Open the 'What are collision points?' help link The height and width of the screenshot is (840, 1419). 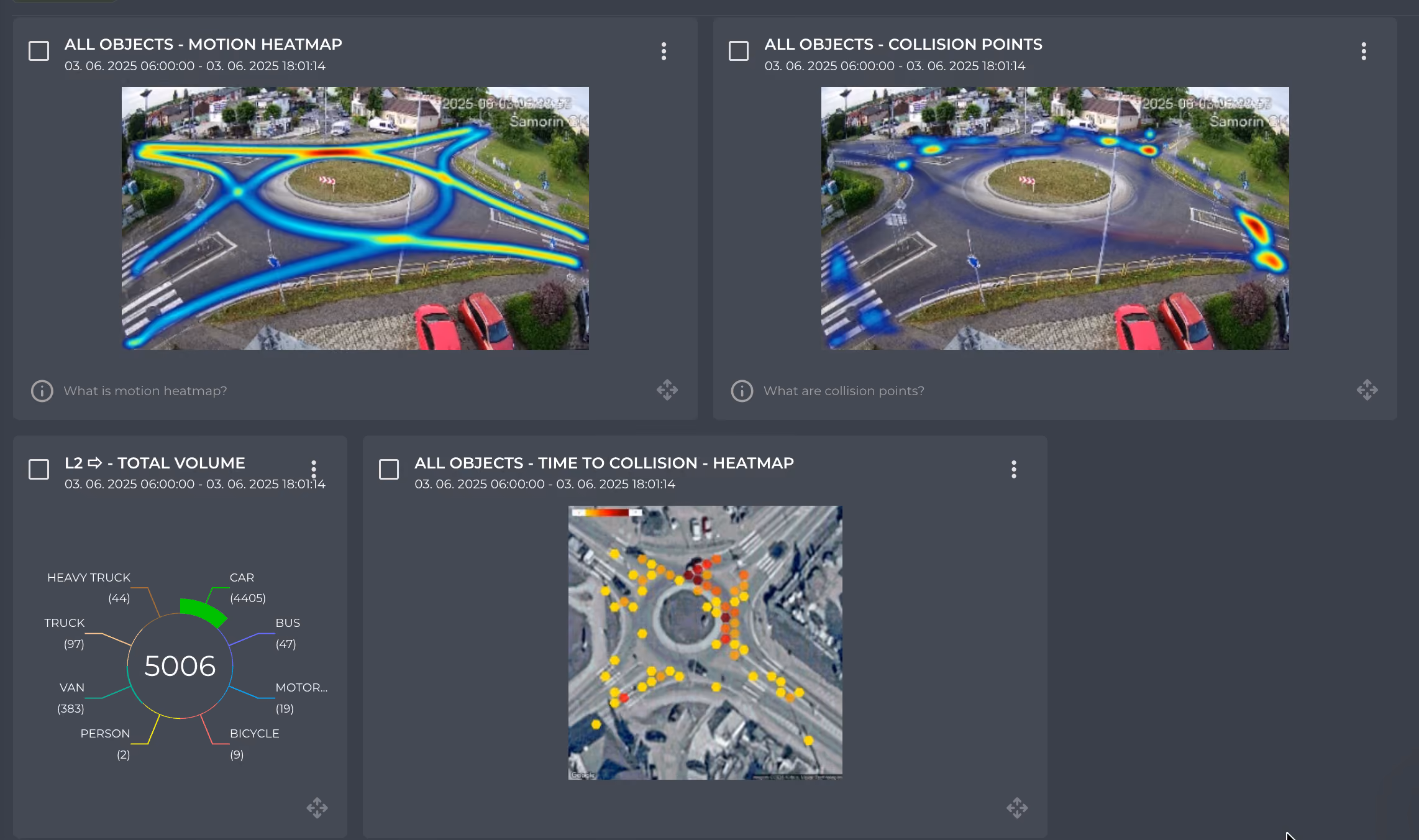tap(844, 391)
